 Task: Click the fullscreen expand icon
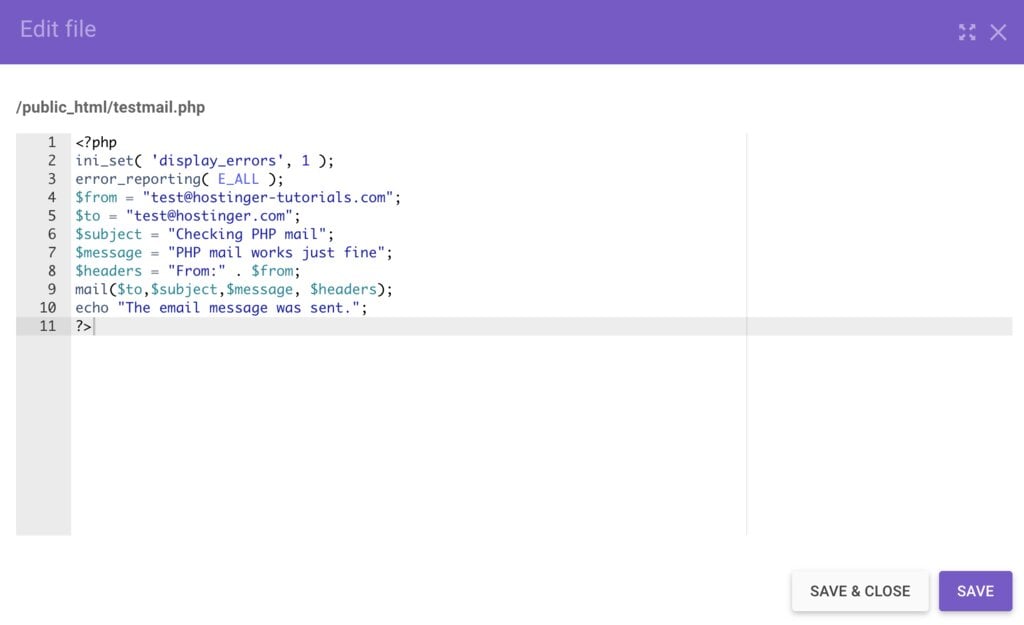[966, 31]
